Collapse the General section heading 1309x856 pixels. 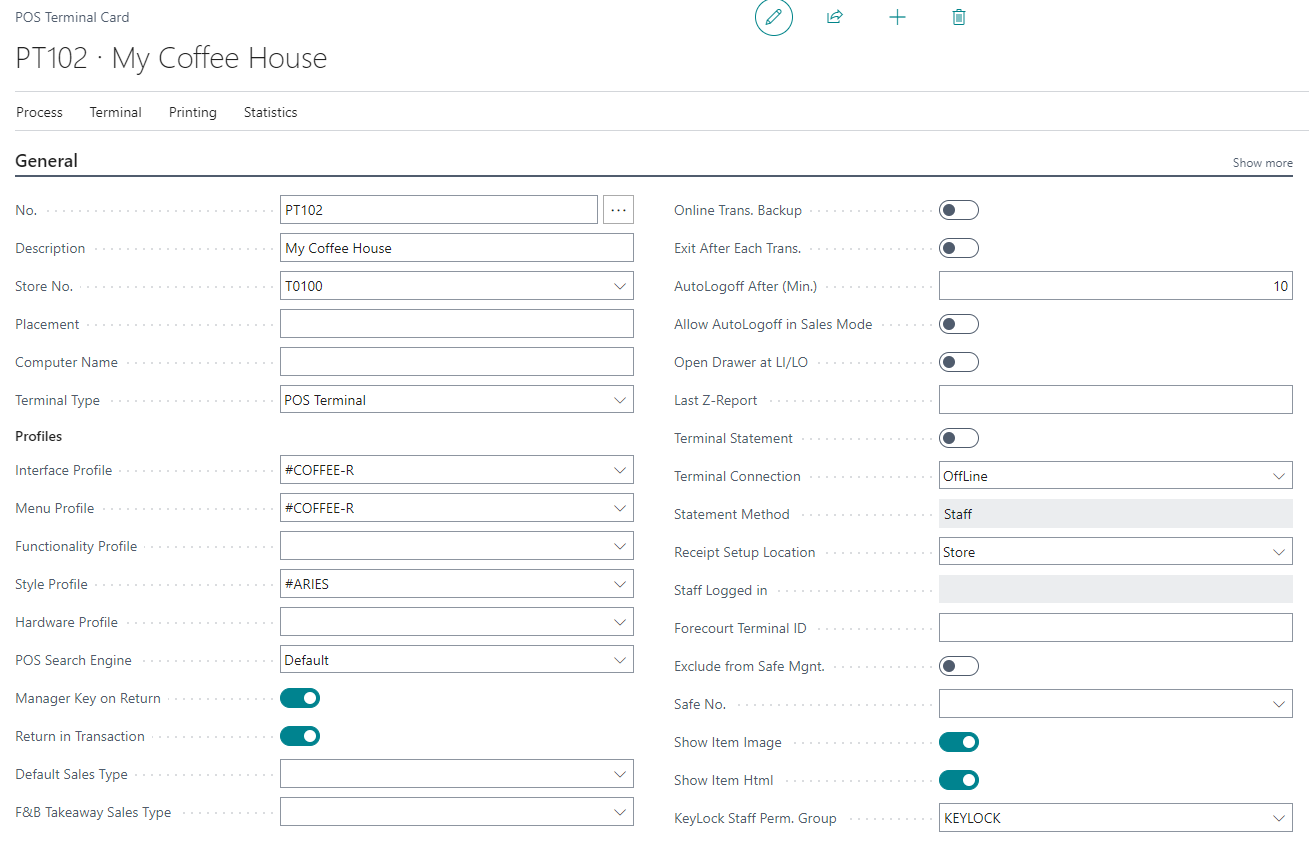[47, 161]
